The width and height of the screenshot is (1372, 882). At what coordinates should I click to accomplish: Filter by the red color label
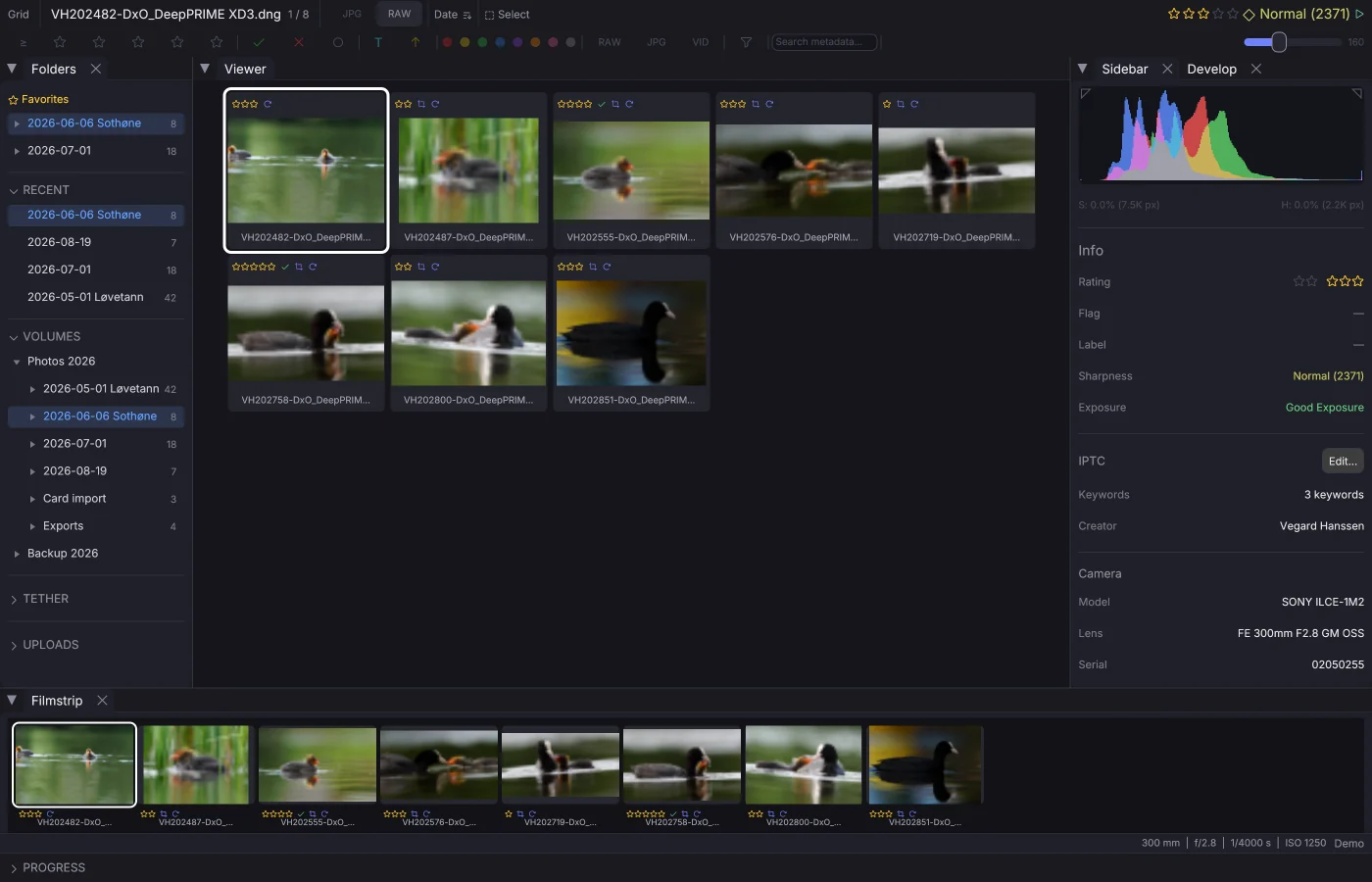pos(447,42)
